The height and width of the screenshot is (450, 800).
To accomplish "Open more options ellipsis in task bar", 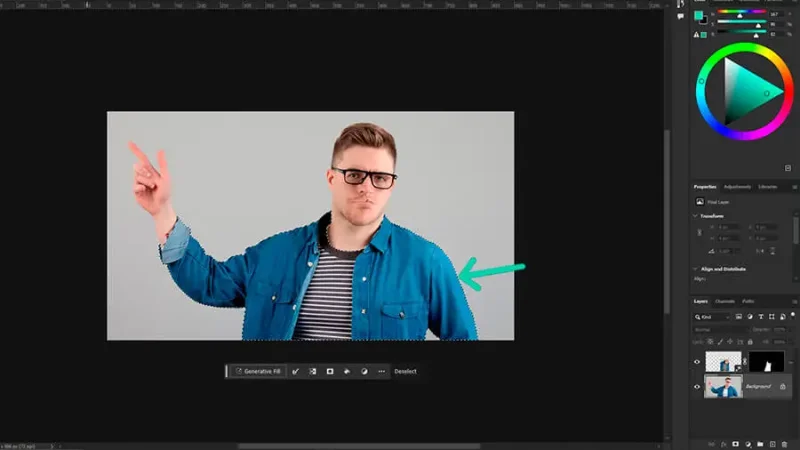I will pyautogui.click(x=382, y=371).
